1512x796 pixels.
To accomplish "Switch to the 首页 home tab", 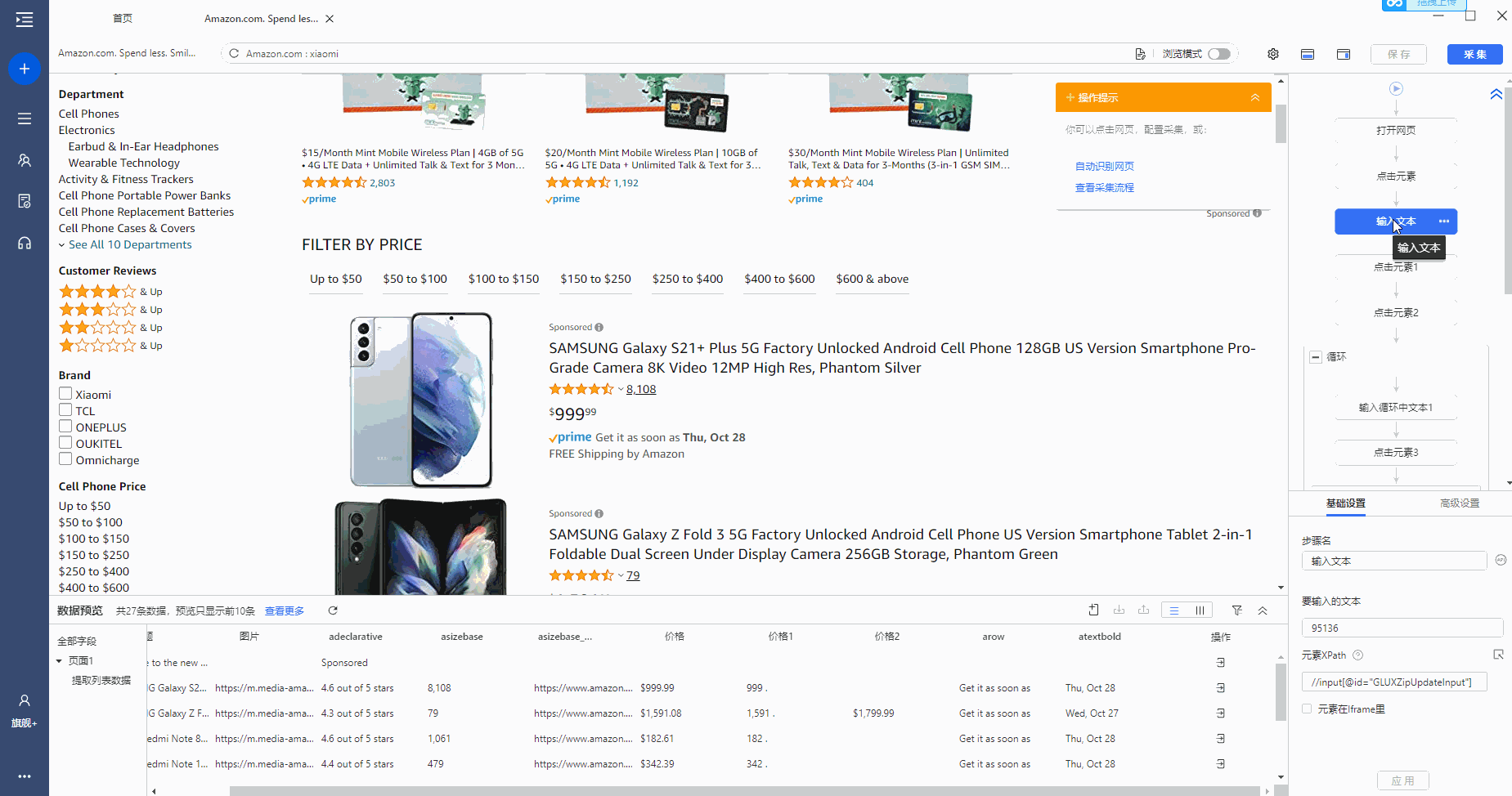I will 123,19.
